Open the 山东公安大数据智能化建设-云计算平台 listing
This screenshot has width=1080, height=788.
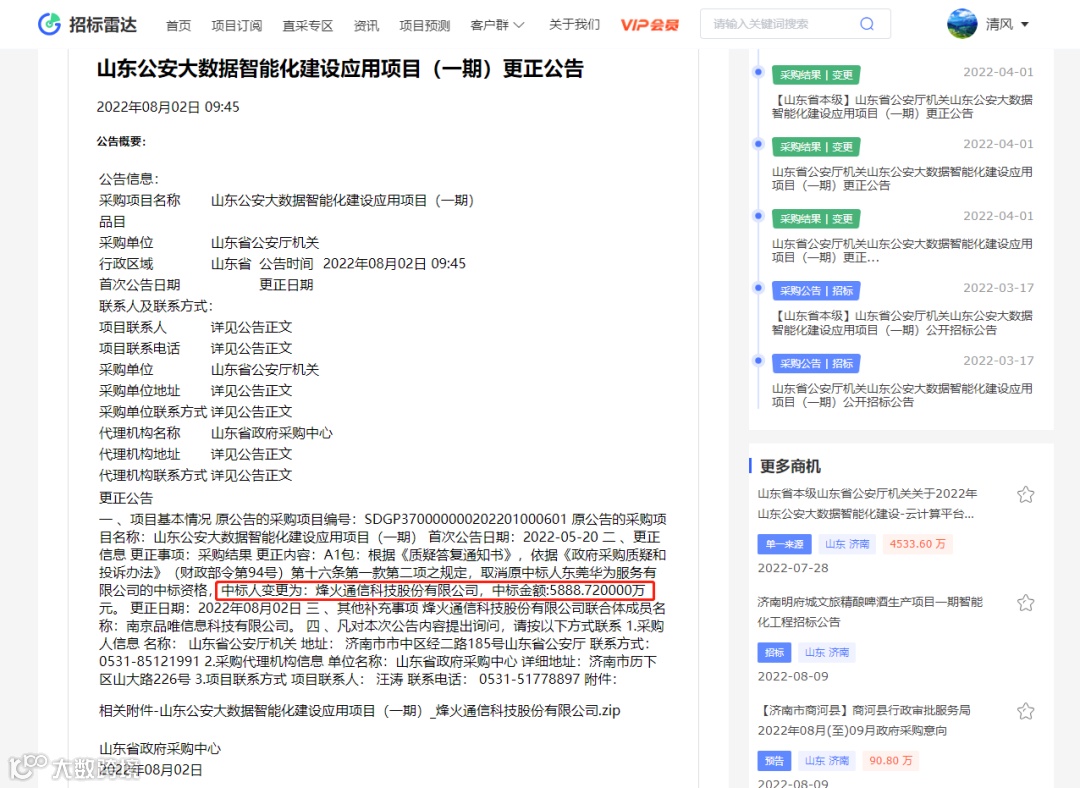867,504
